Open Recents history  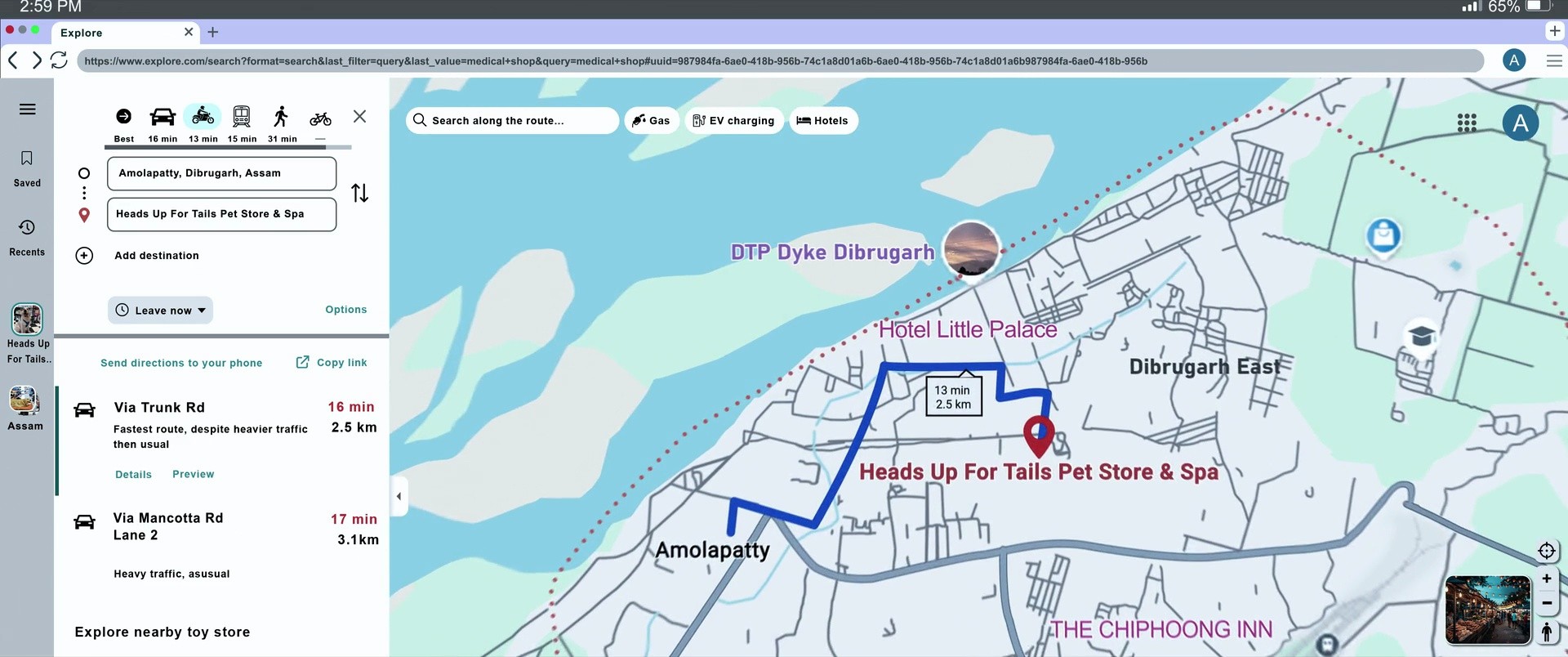(x=27, y=237)
